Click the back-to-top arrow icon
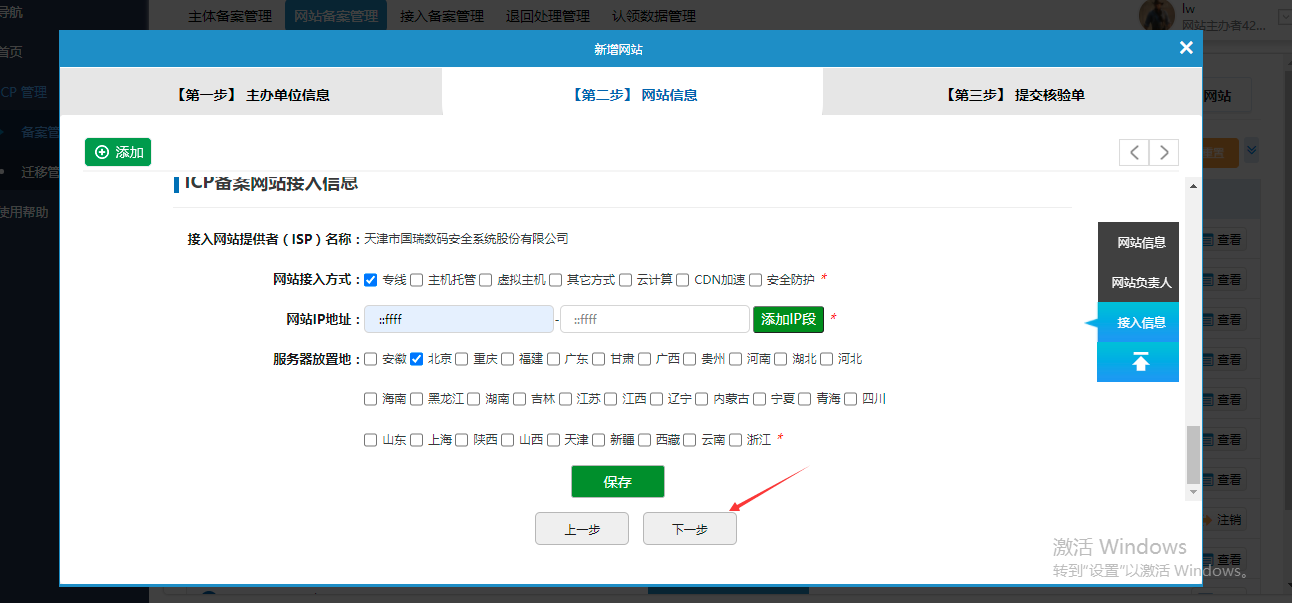Image resolution: width=1292 pixels, height=603 pixels. pyautogui.click(x=1140, y=362)
